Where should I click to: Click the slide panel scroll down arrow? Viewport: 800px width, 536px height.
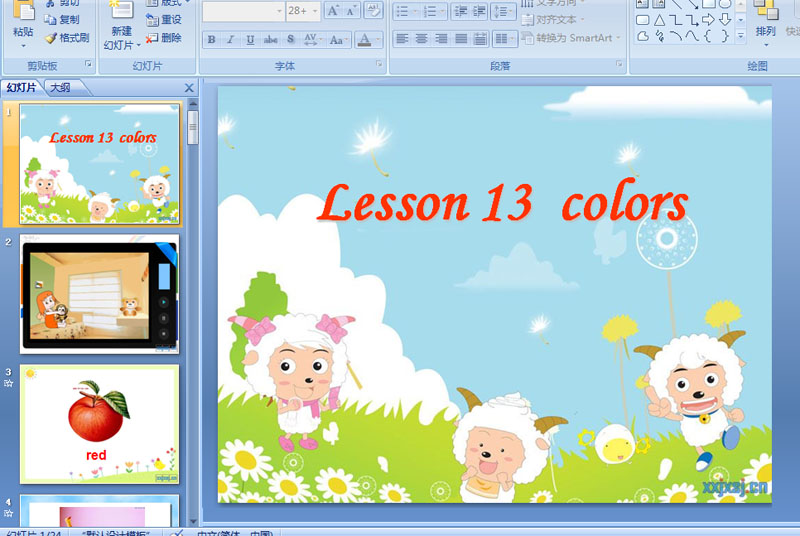pyautogui.click(x=193, y=521)
